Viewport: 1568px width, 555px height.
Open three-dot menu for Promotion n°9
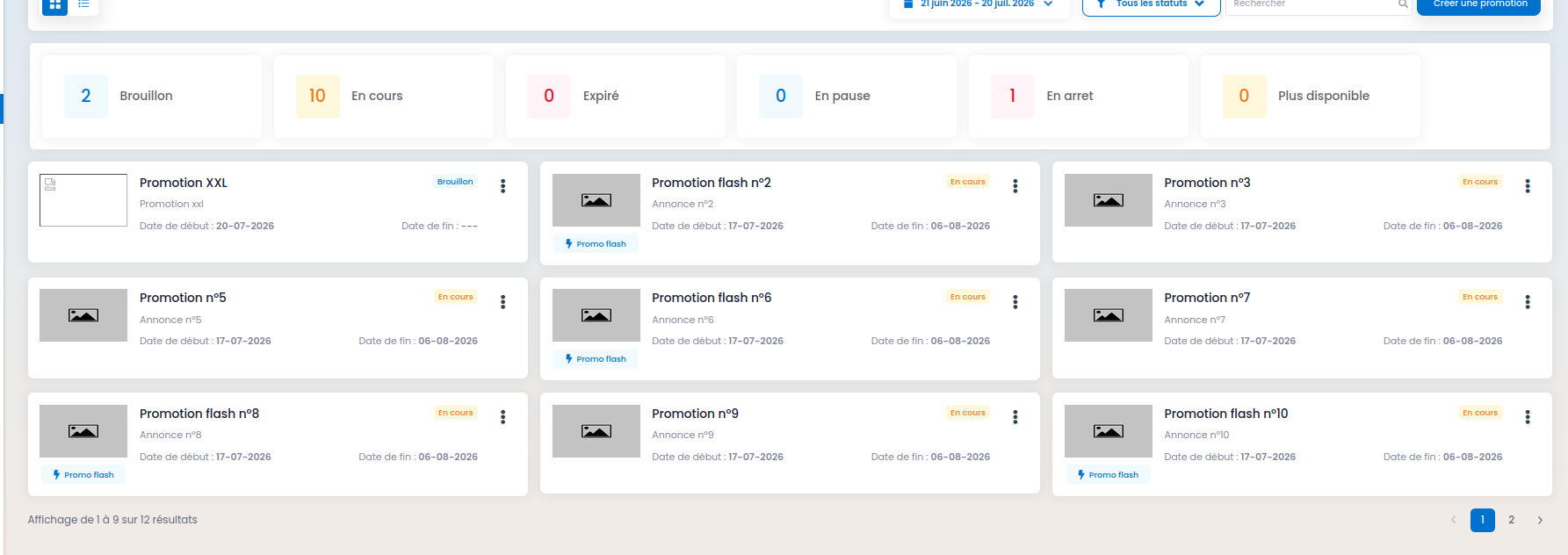[x=1015, y=417]
